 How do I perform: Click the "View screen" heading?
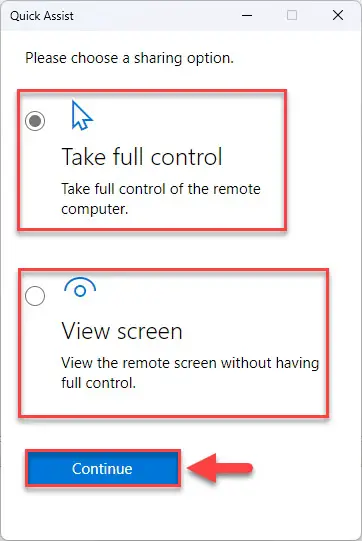click(x=122, y=331)
